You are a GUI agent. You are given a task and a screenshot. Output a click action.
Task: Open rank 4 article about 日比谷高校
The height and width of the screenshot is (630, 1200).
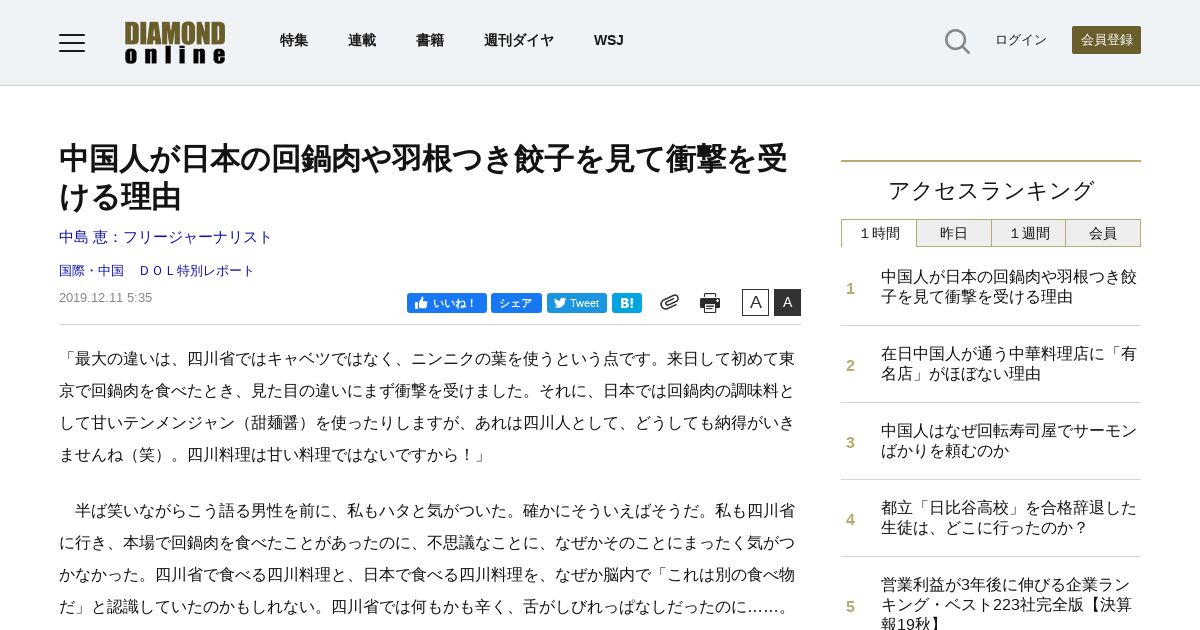coord(1009,518)
